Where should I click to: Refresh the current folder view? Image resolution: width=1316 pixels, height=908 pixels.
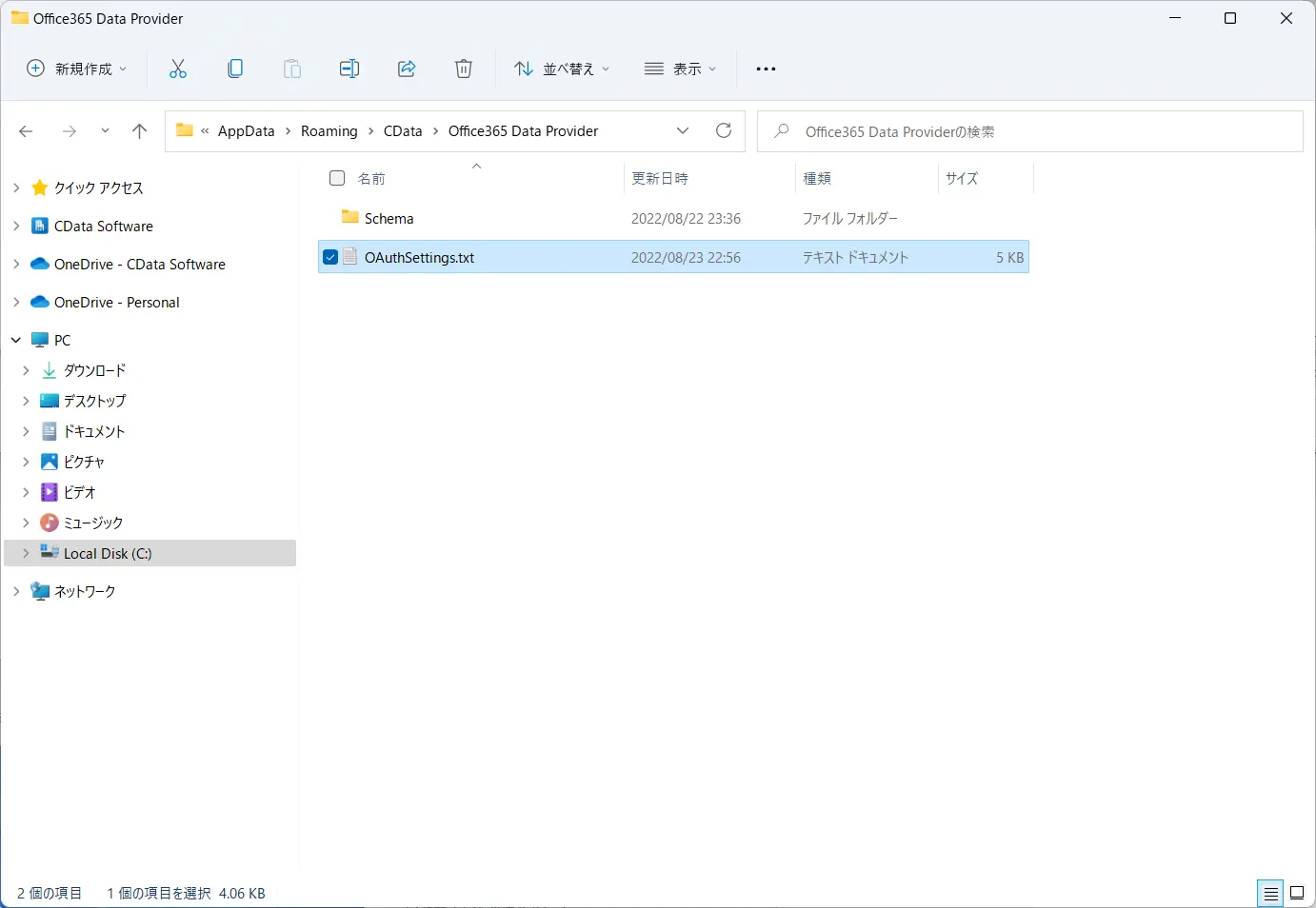(x=724, y=130)
